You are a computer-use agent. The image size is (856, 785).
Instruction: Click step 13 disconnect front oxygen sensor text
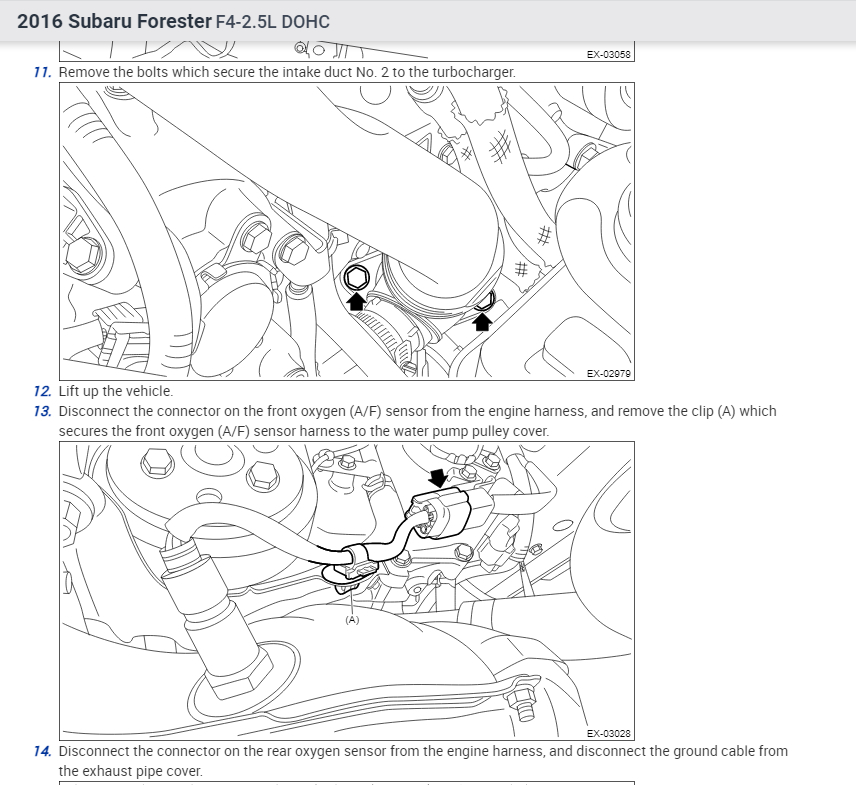[417, 421]
